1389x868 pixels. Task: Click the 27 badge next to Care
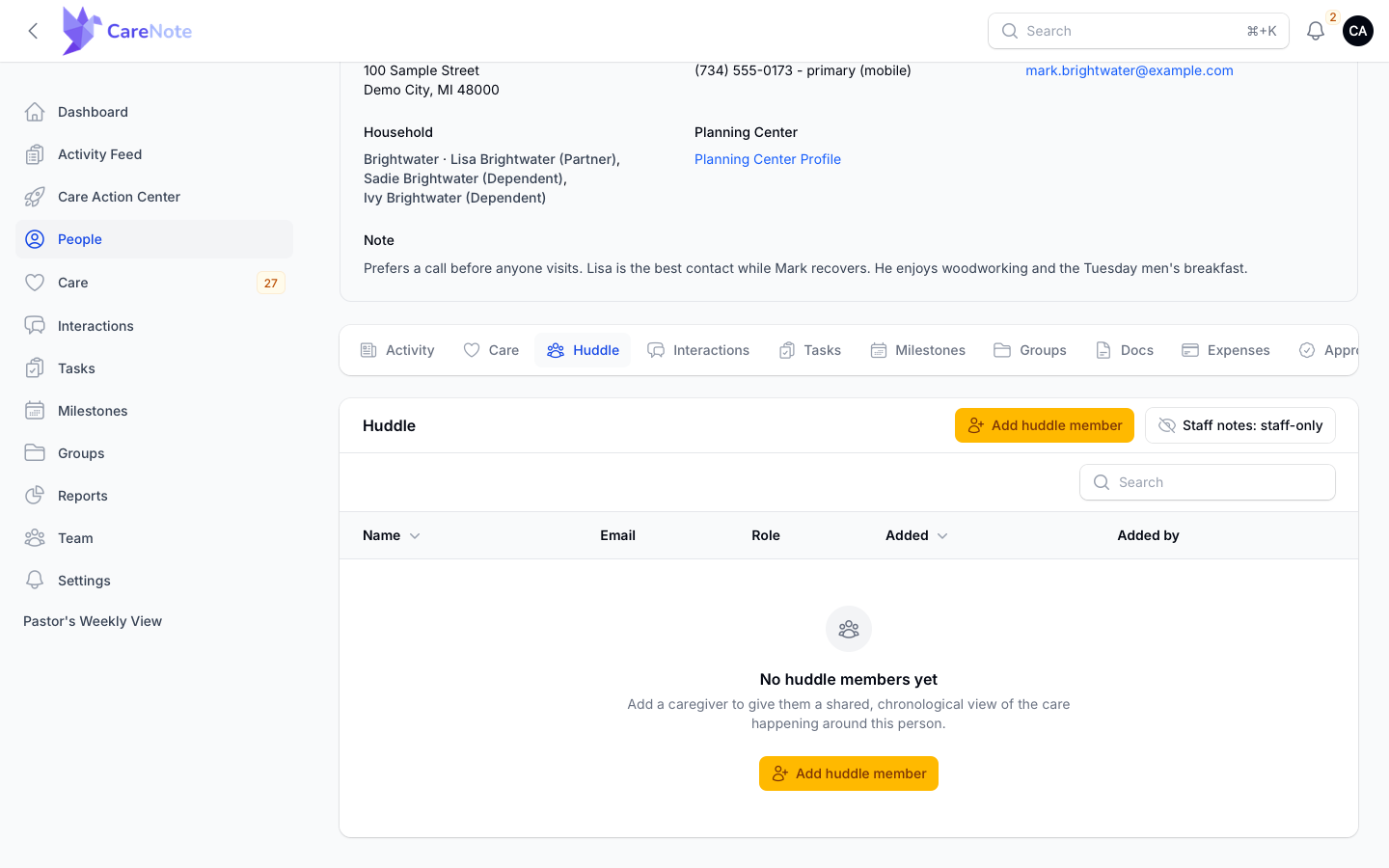click(271, 283)
